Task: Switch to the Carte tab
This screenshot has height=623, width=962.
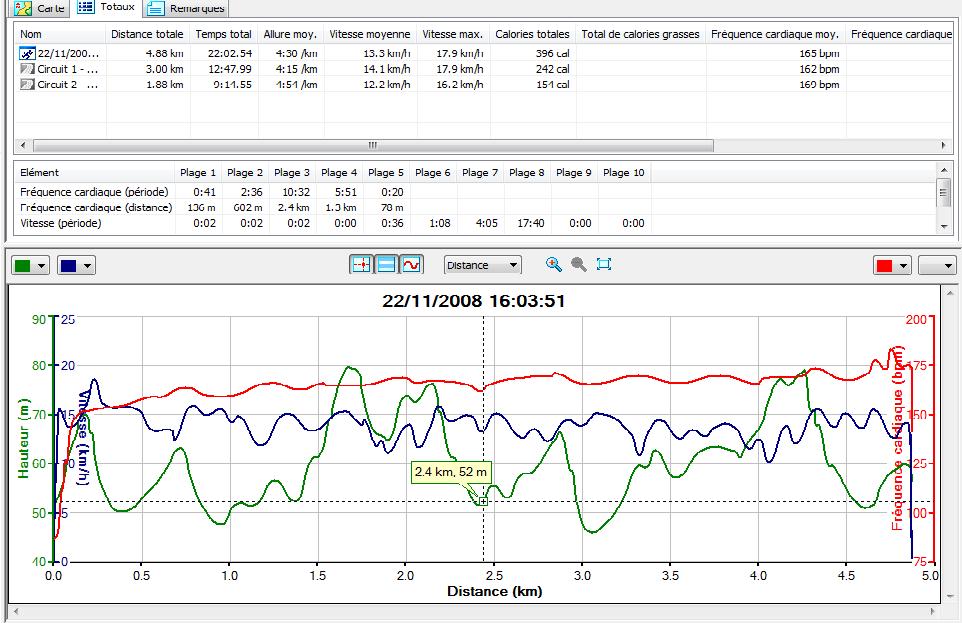Action: click(x=40, y=8)
